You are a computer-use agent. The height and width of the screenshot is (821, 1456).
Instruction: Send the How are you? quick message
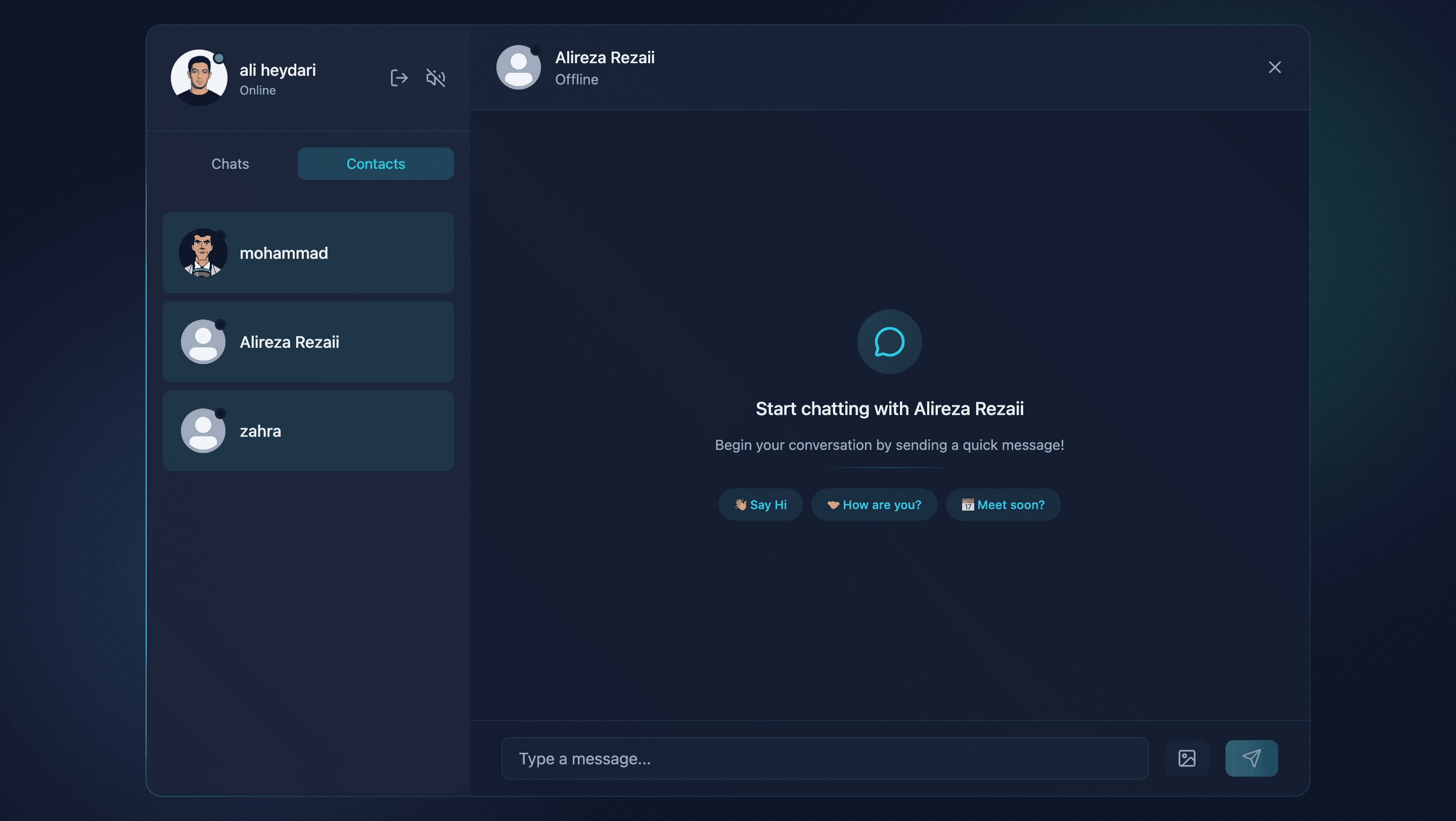(875, 505)
